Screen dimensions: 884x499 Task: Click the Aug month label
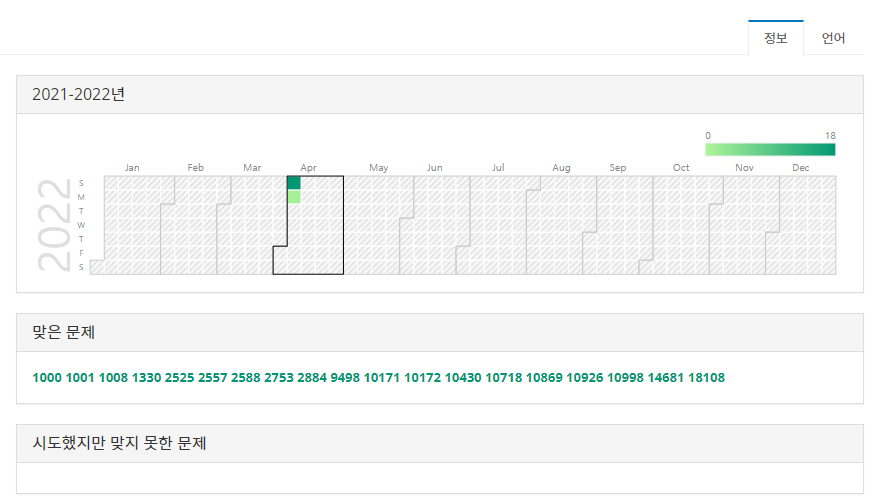point(561,167)
